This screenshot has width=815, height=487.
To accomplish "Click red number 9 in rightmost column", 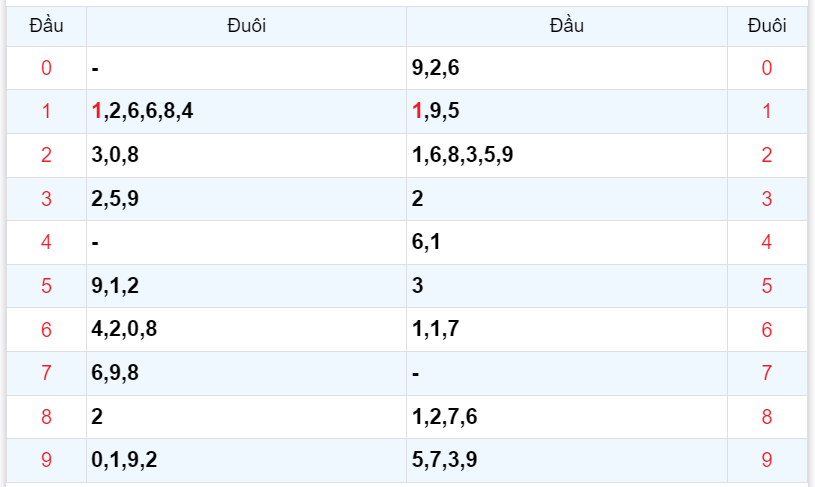I will (766, 460).
